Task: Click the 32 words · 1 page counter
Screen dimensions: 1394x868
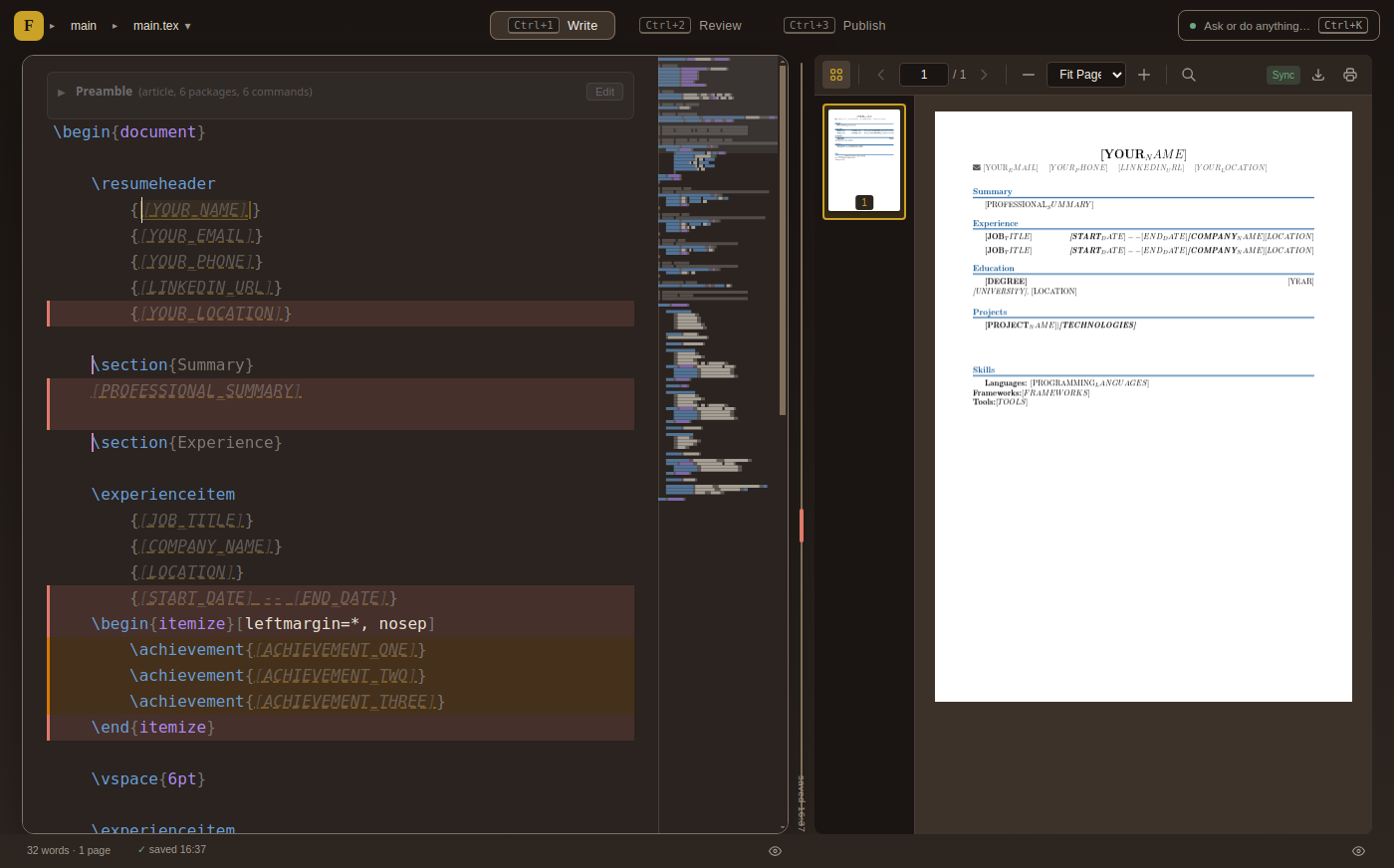Action: (69, 850)
